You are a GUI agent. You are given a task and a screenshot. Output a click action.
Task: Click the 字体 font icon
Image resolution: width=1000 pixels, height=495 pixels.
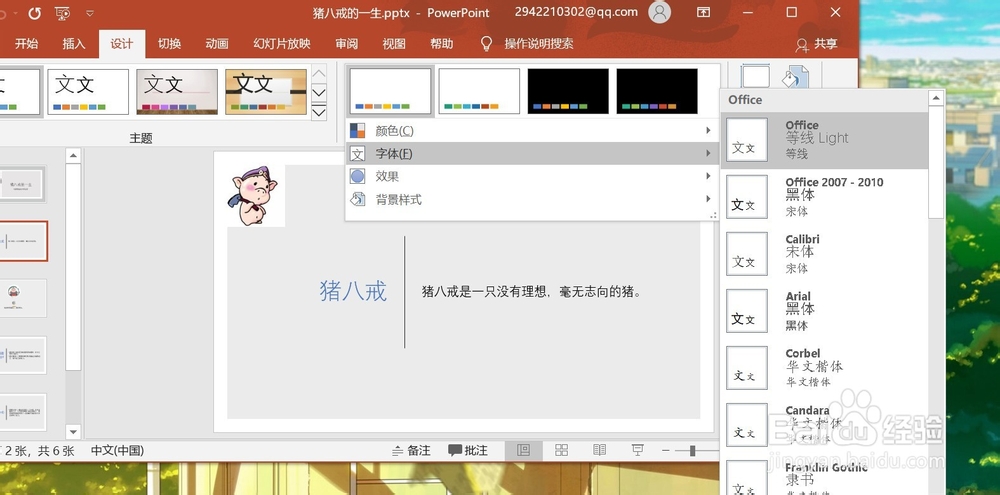(x=358, y=154)
